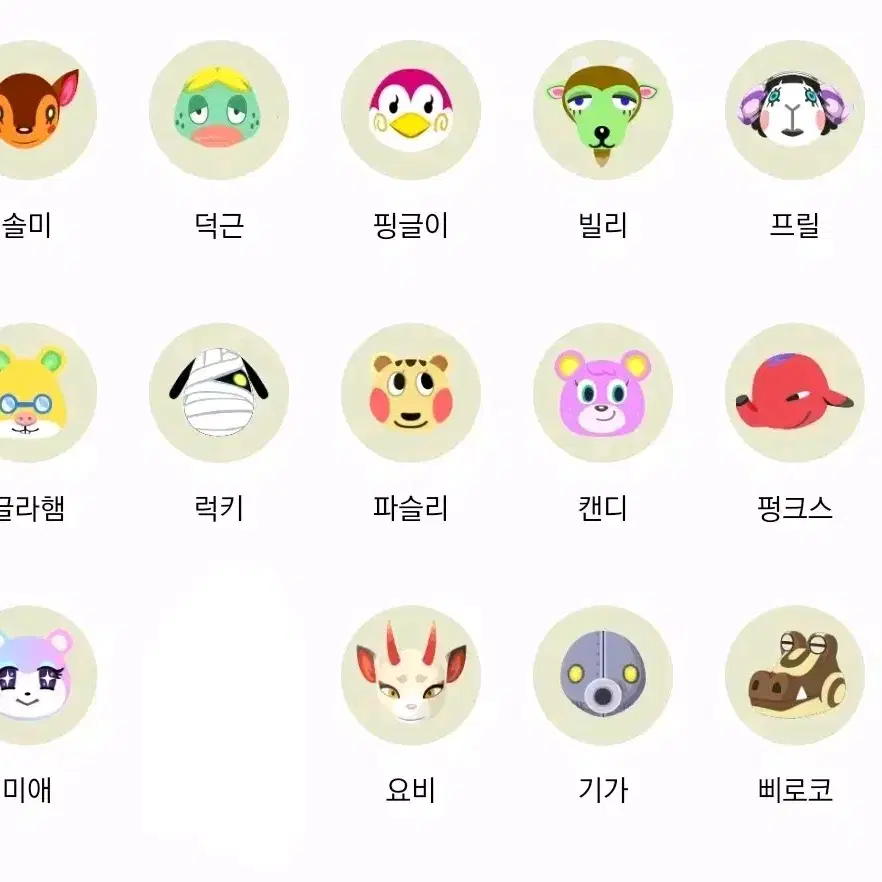Click the 덕근 name label
The image size is (882, 882).
point(219,226)
